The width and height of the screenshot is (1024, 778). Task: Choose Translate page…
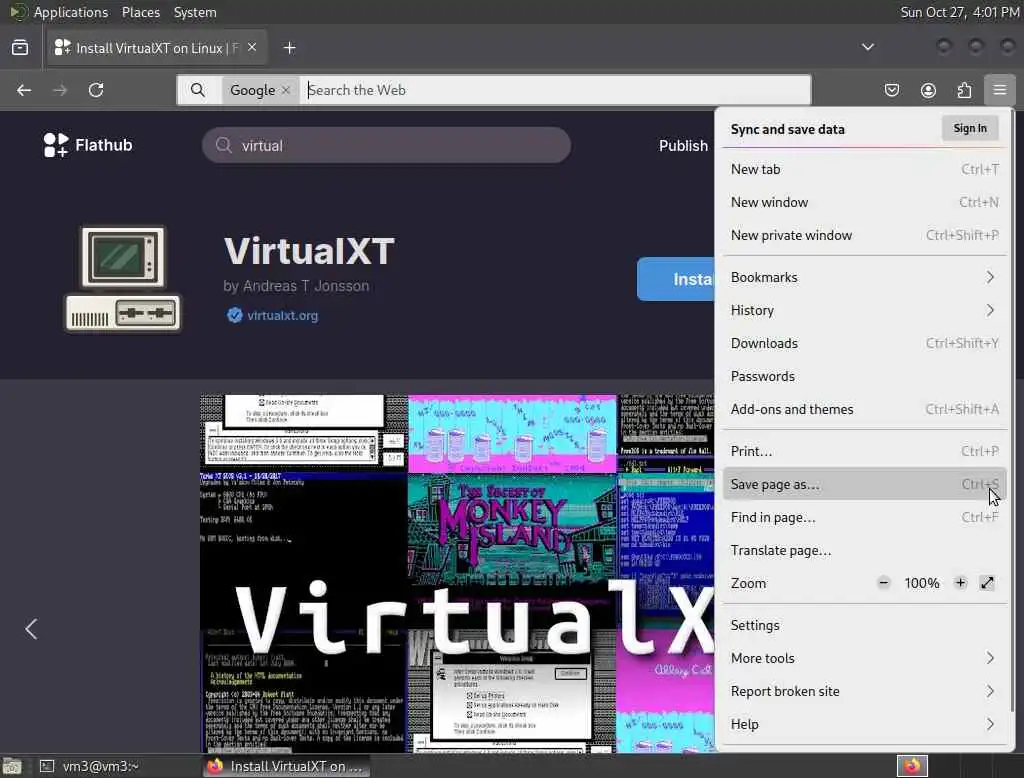(865, 550)
